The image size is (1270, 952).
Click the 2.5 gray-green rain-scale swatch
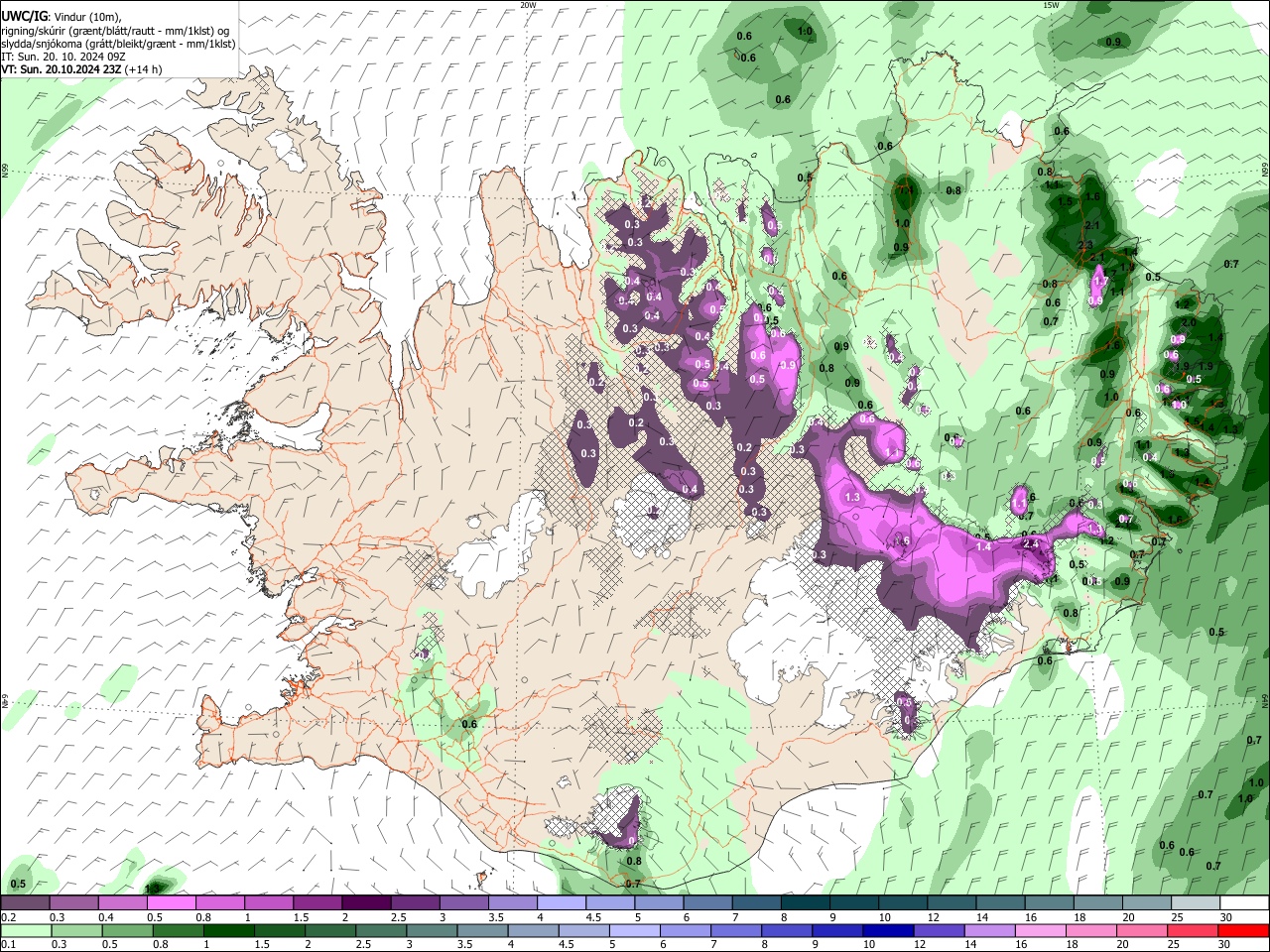[x=381, y=931]
